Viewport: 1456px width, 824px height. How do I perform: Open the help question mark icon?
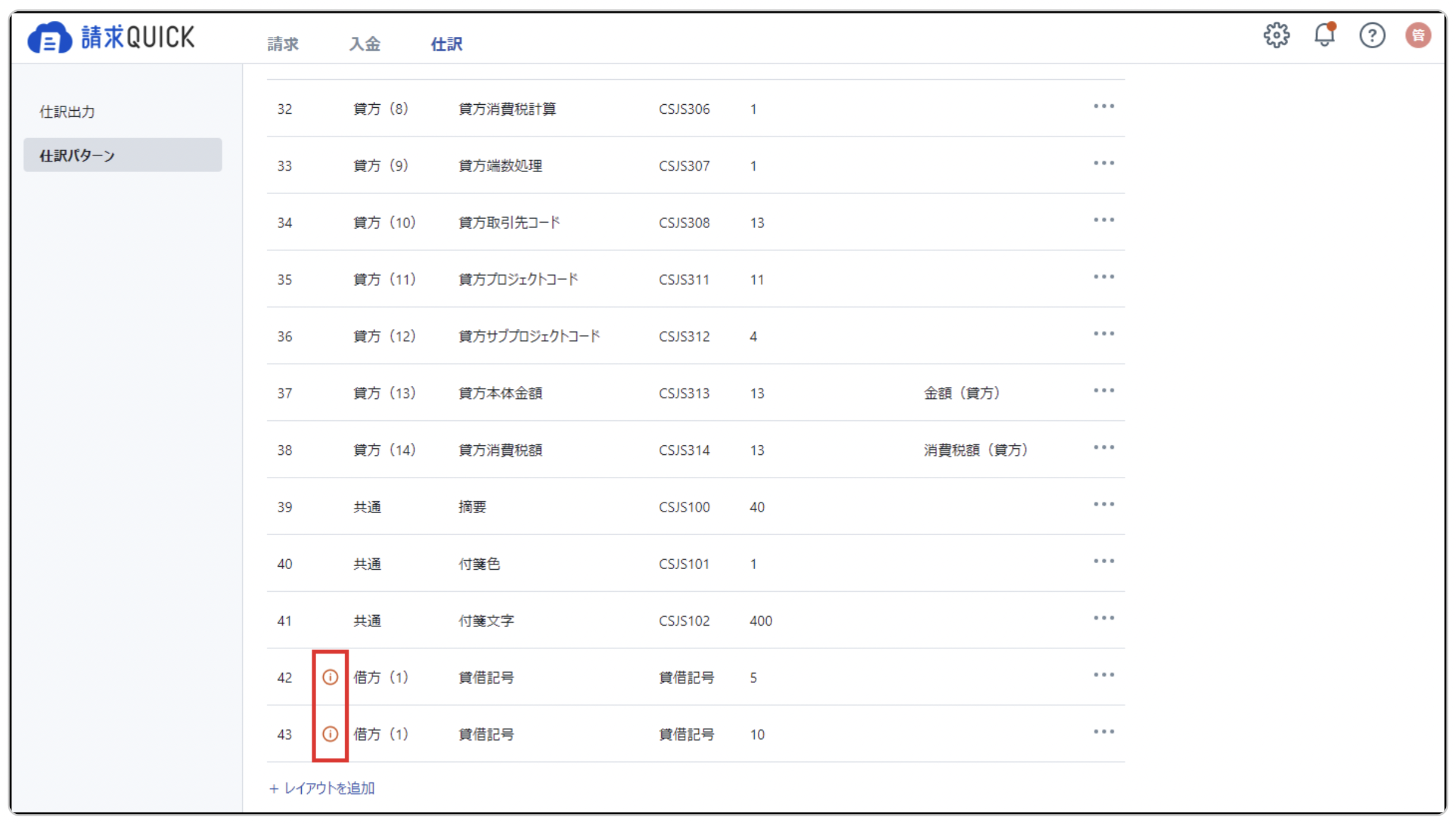pos(1372,36)
